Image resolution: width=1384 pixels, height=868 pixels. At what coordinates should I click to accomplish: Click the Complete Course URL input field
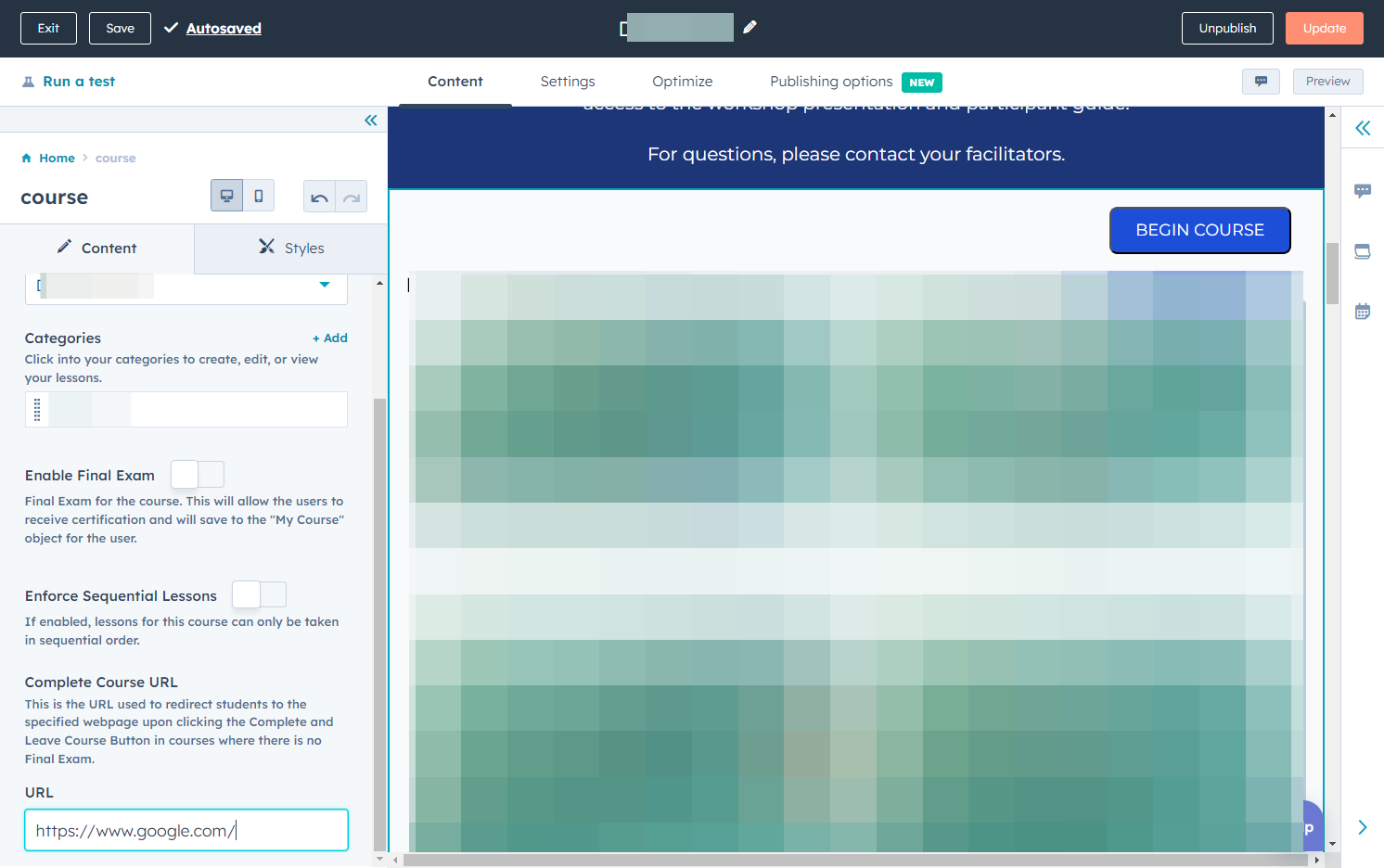click(186, 830)
